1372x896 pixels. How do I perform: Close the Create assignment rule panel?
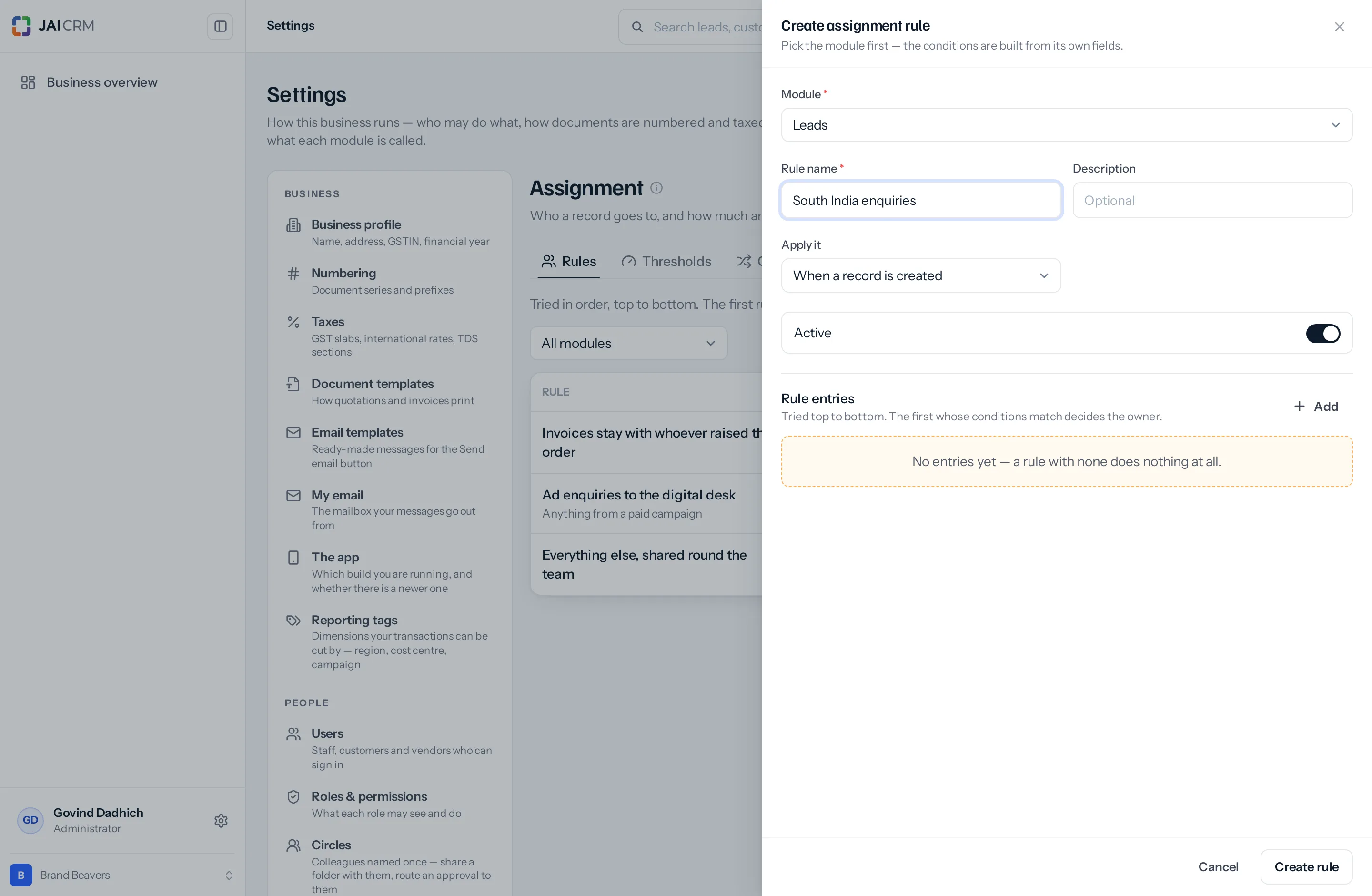(x=1339, y=27)
